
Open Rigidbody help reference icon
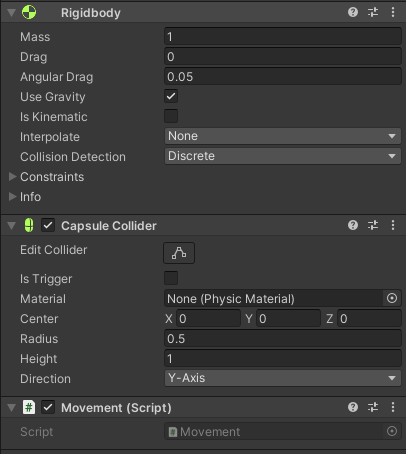(353, 12)
